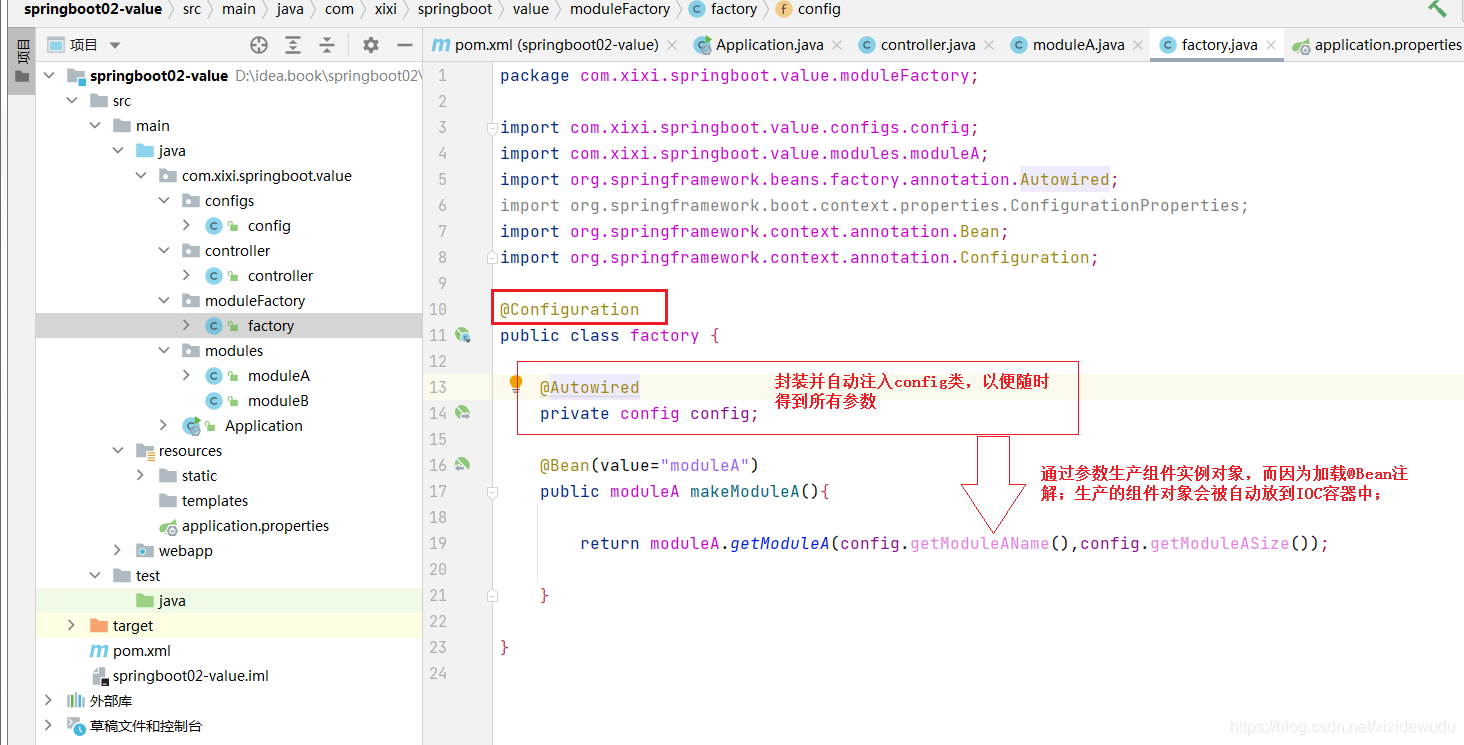
Task: Close the moduleA.java editor tab
Action: tap(1138, 45)
